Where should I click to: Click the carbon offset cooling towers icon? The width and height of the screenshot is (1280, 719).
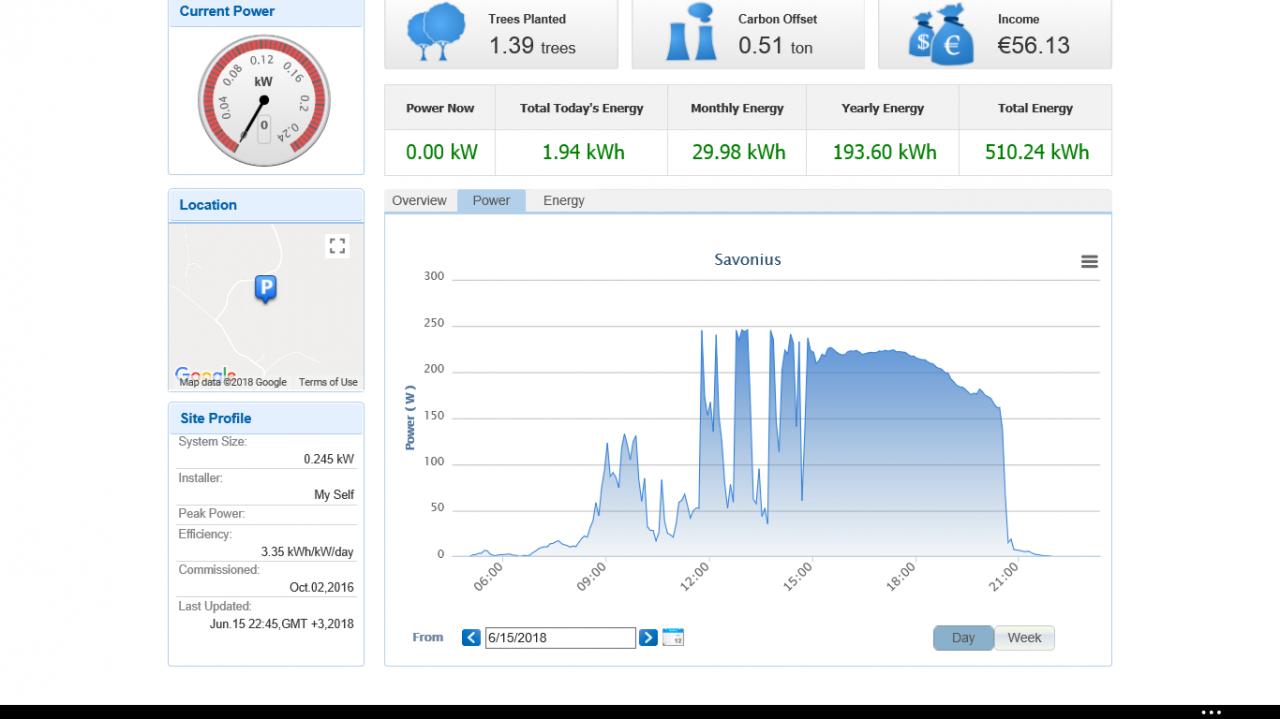[692, 33]
